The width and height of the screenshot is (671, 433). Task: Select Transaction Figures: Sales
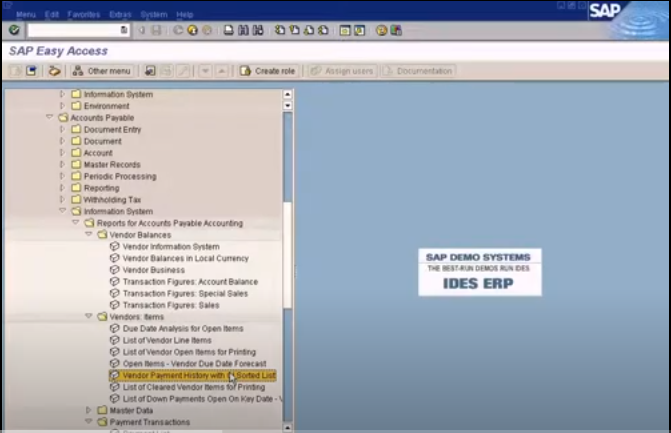171,305
